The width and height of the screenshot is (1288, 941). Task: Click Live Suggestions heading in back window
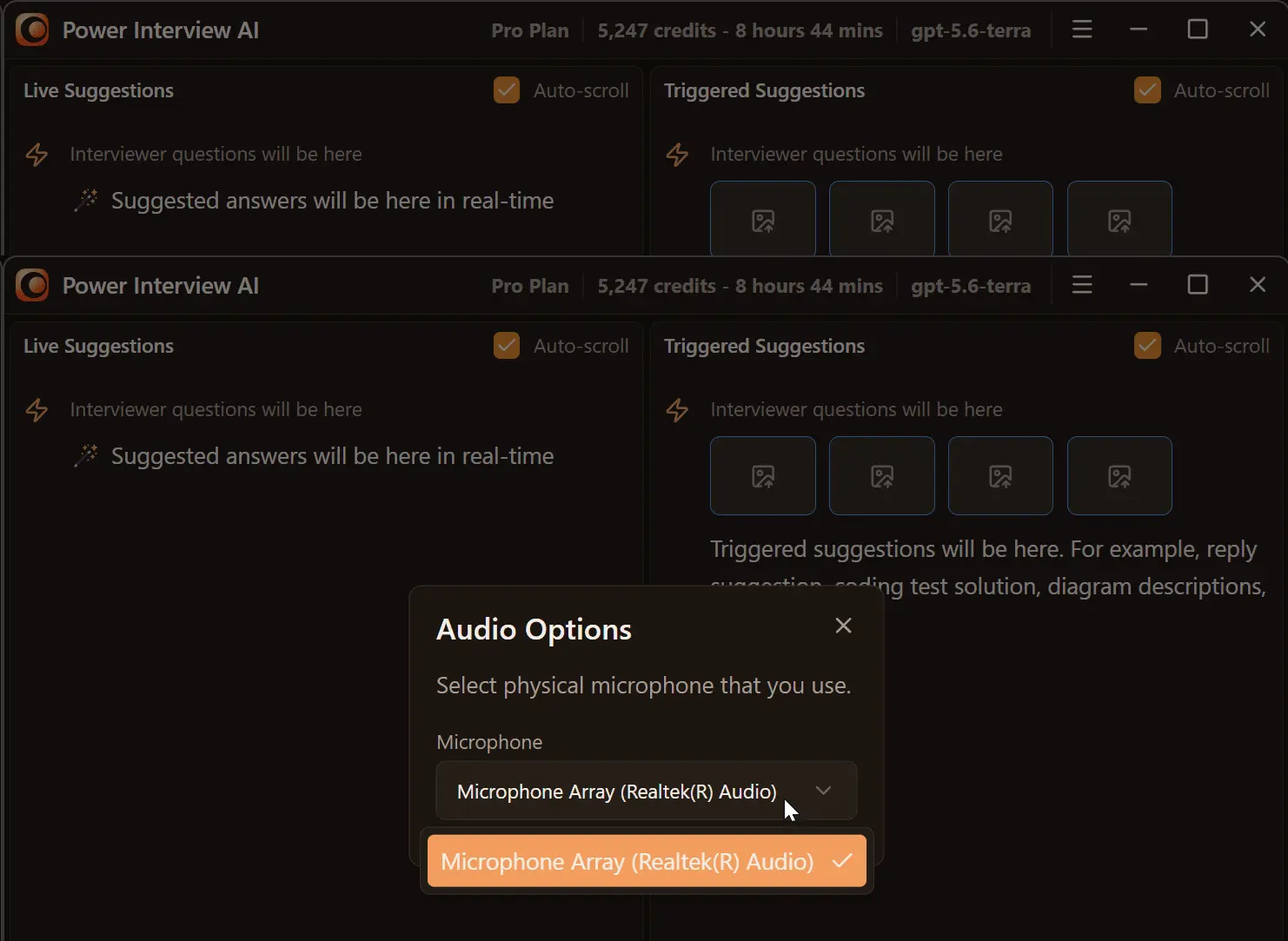pos(98,90)
